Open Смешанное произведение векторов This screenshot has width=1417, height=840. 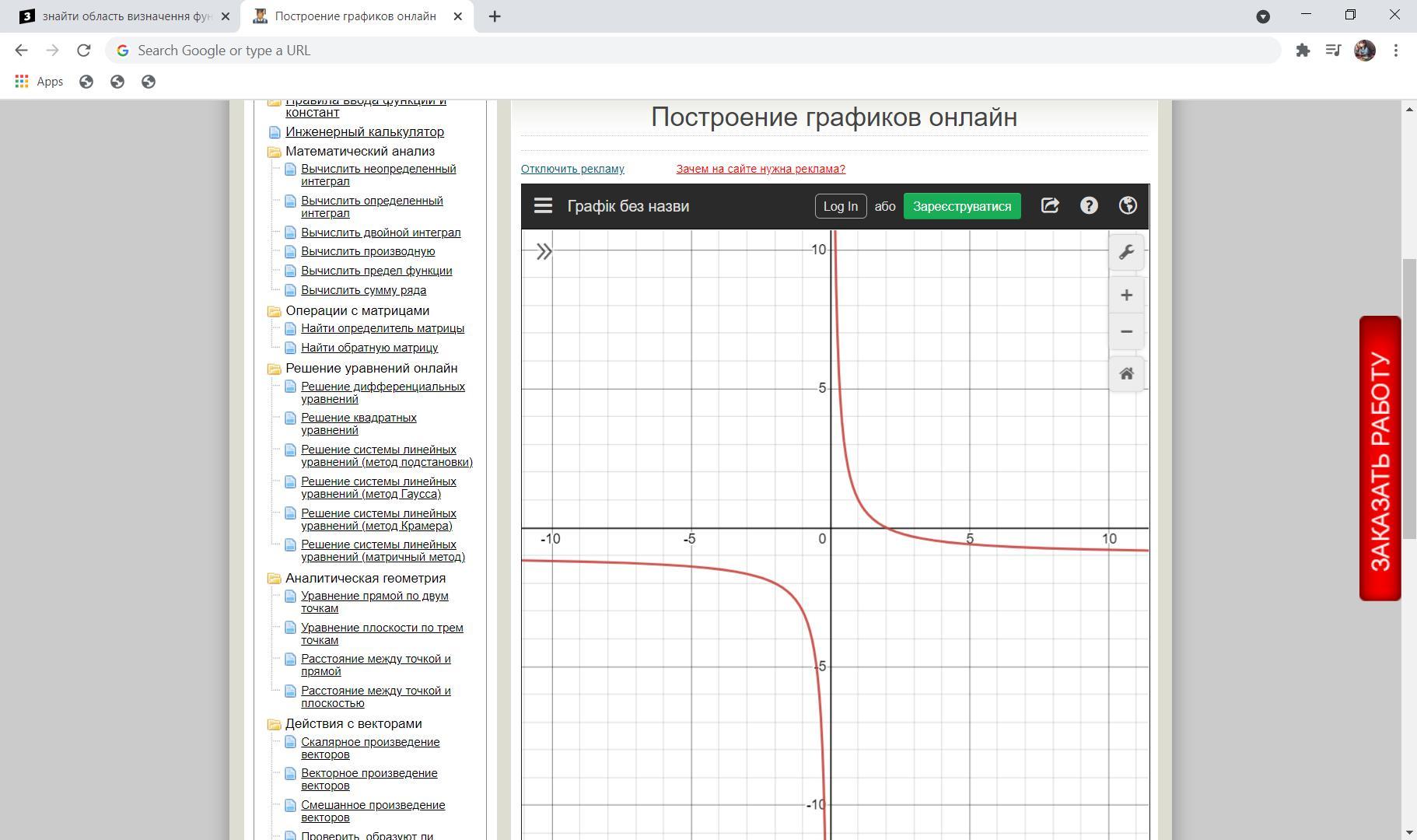pos(373,811)
